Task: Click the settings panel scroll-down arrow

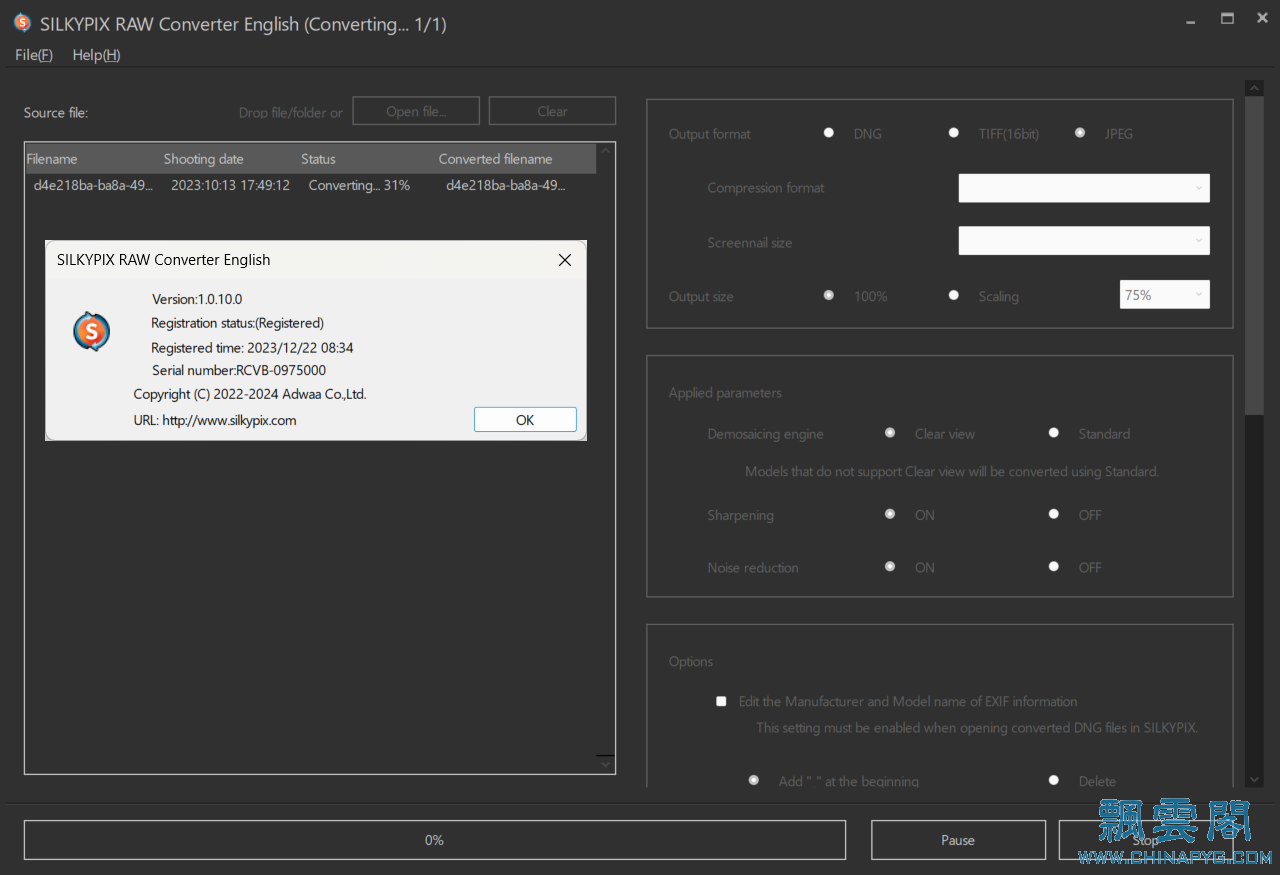Action: (1254, 779)
